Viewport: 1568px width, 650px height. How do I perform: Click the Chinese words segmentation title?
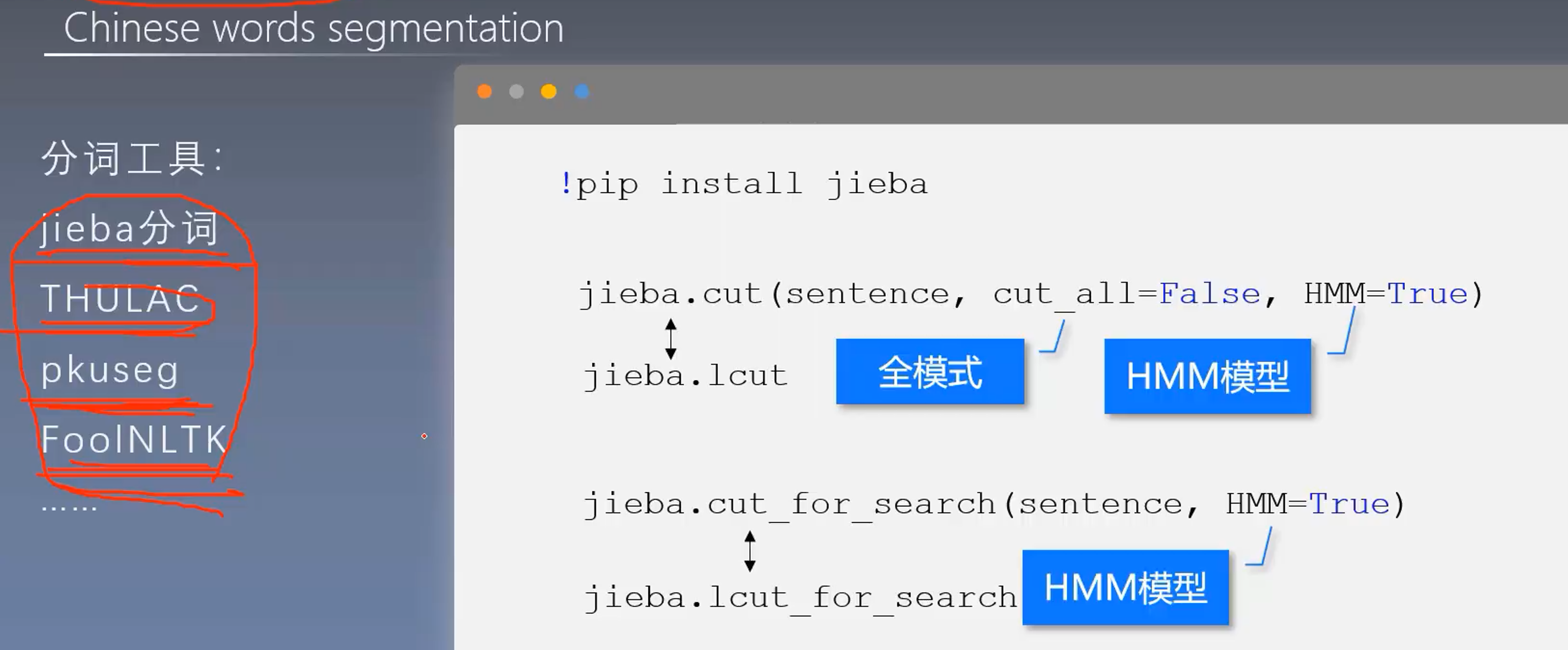(314, 28)
